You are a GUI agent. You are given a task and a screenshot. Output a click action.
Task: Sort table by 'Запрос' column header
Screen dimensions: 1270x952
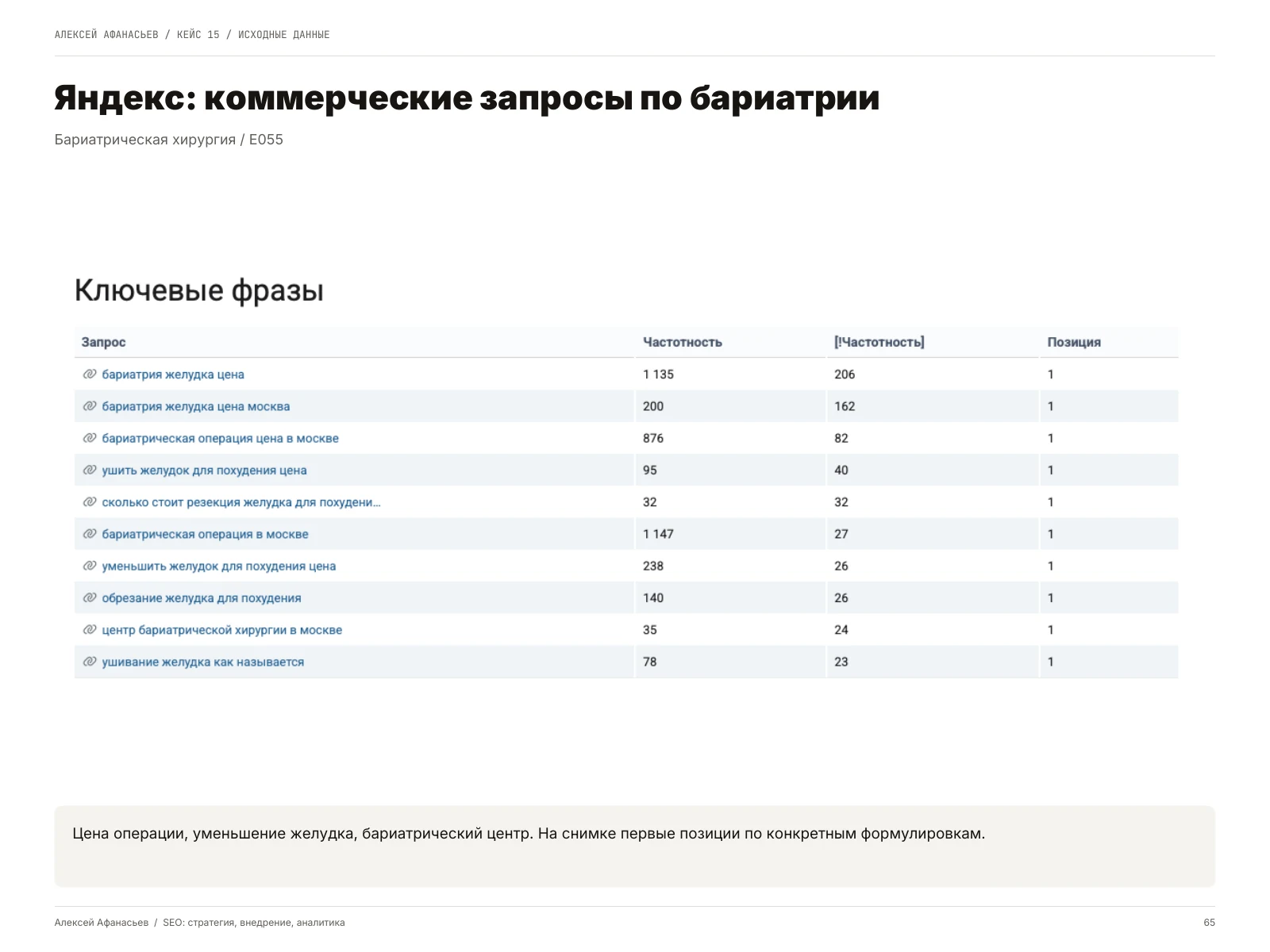tap(104, 343)
